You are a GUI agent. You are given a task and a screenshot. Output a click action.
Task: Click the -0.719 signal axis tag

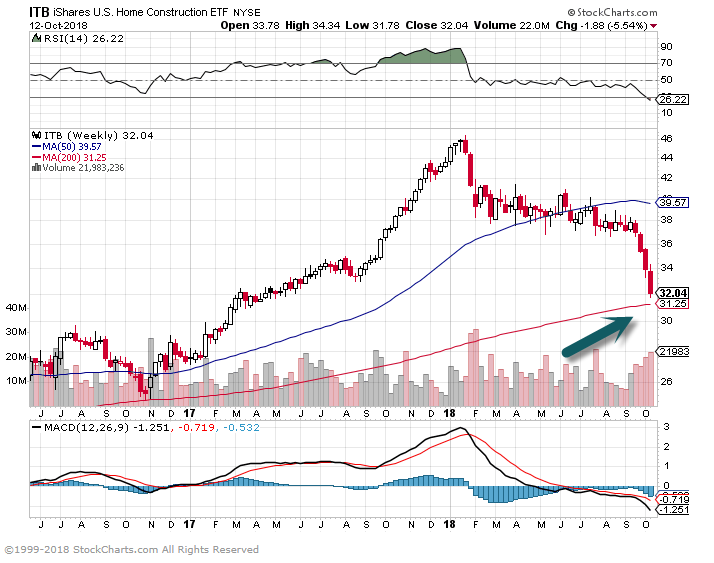click(x=673, y=500)
